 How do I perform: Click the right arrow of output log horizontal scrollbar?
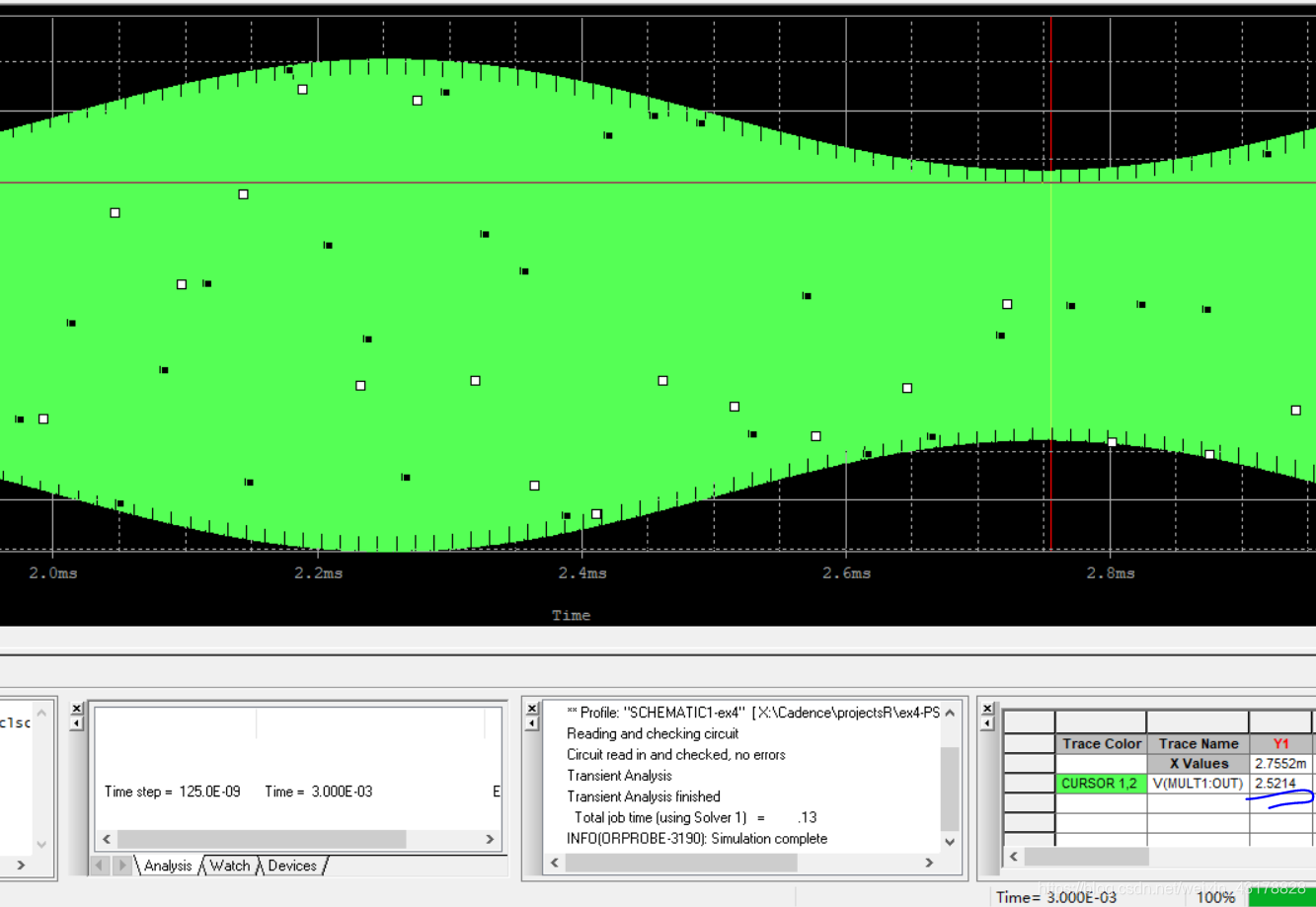929,862
